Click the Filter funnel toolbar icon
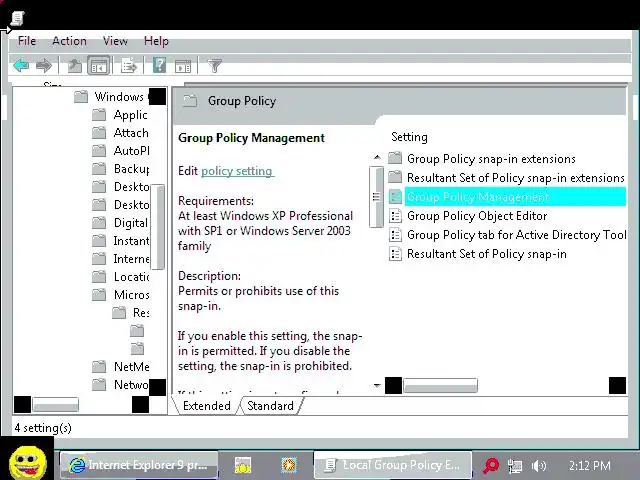This screenshot has height=480, width=640. coord(214,65)
